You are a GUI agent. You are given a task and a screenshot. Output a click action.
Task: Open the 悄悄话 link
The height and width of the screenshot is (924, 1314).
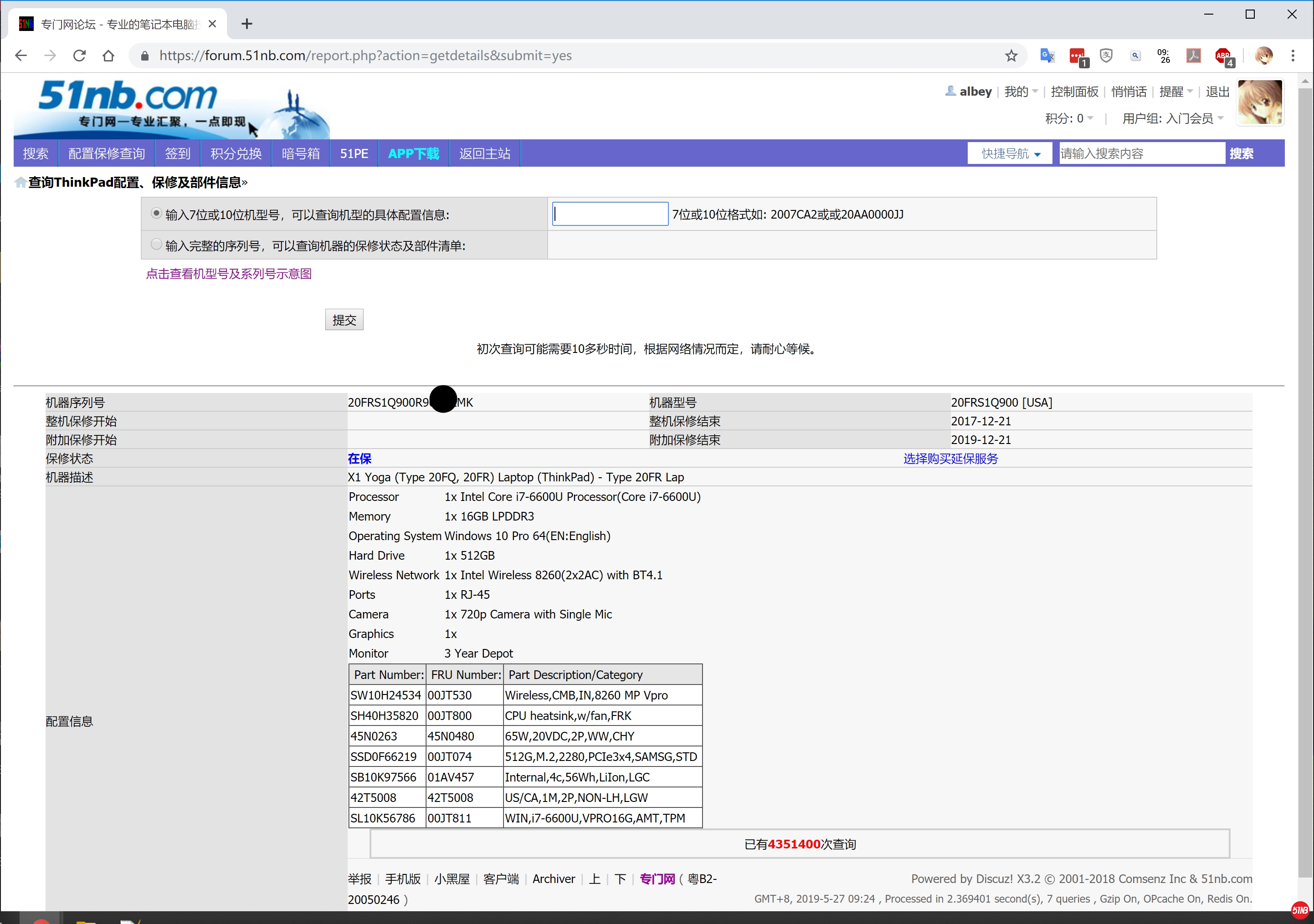click(1129, 92)
